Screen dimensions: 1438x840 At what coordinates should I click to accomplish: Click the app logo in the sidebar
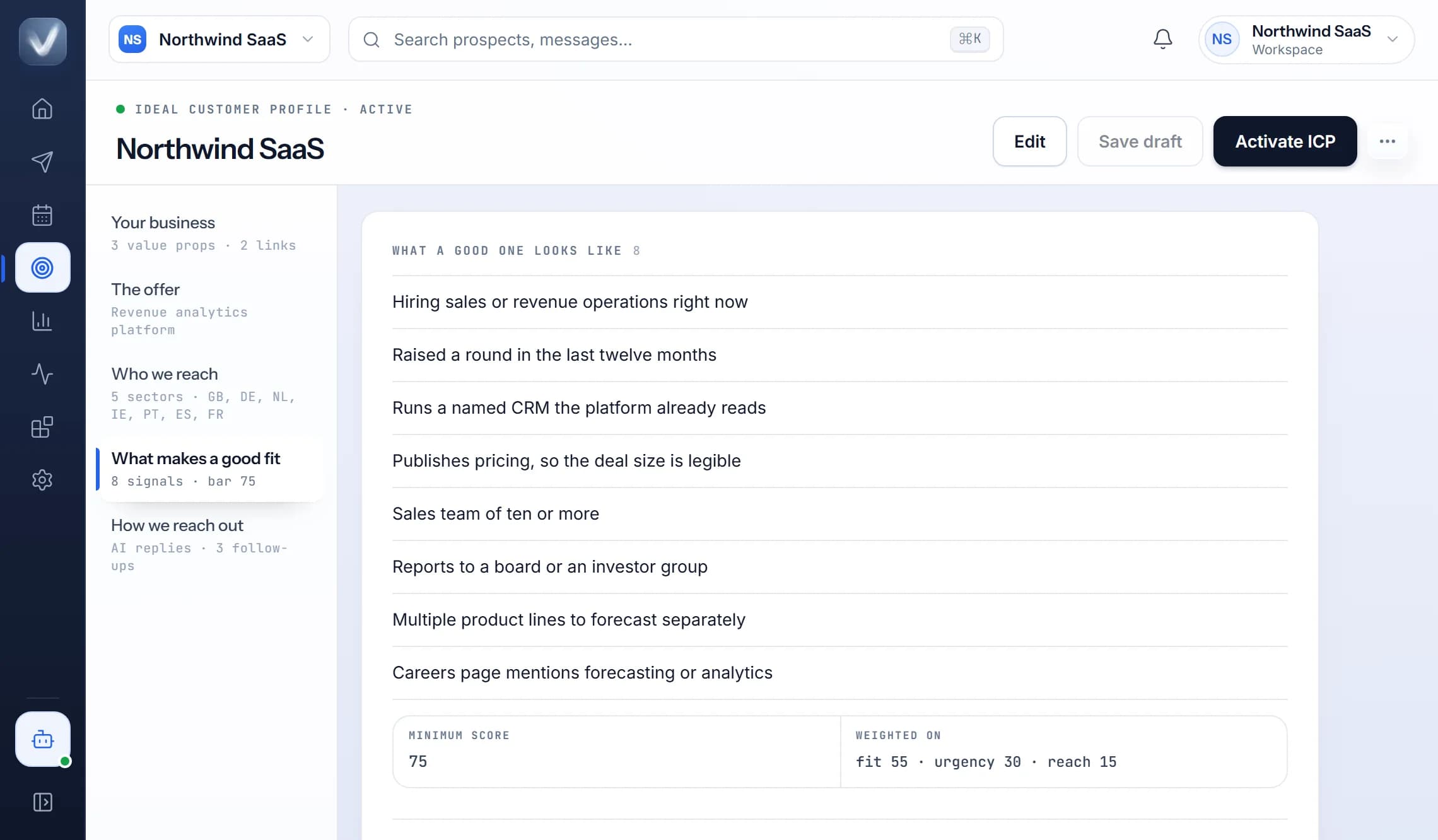[x=43, y=41]
